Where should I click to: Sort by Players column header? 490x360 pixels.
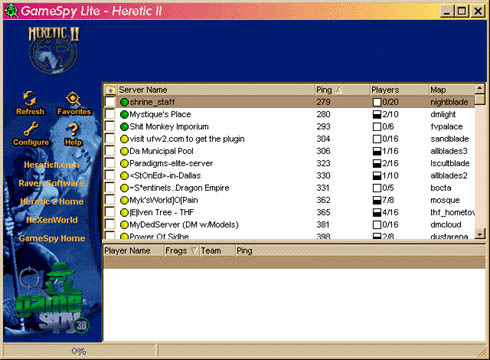(399, 90)
